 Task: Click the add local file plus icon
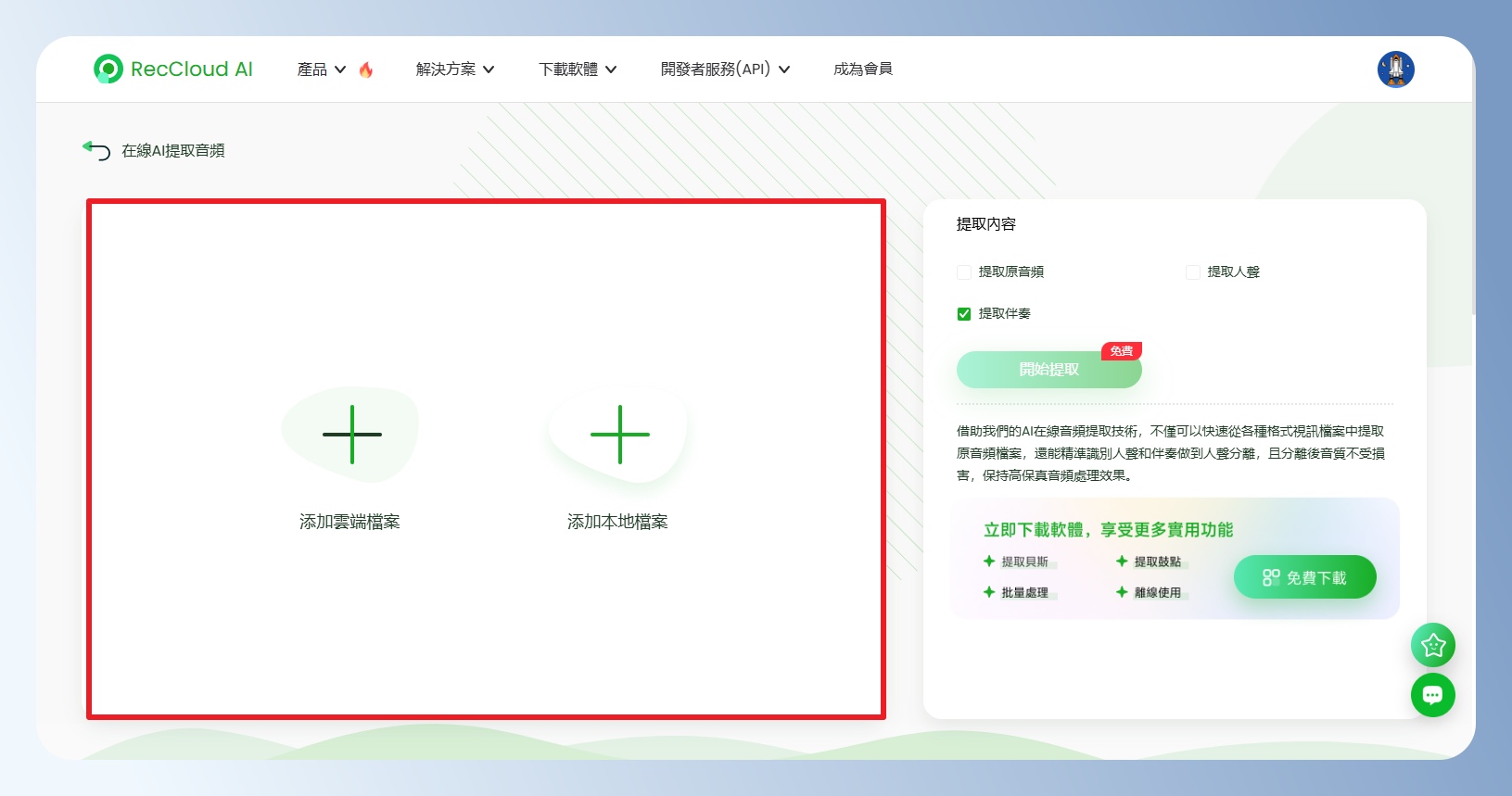(x=619, y=435)
